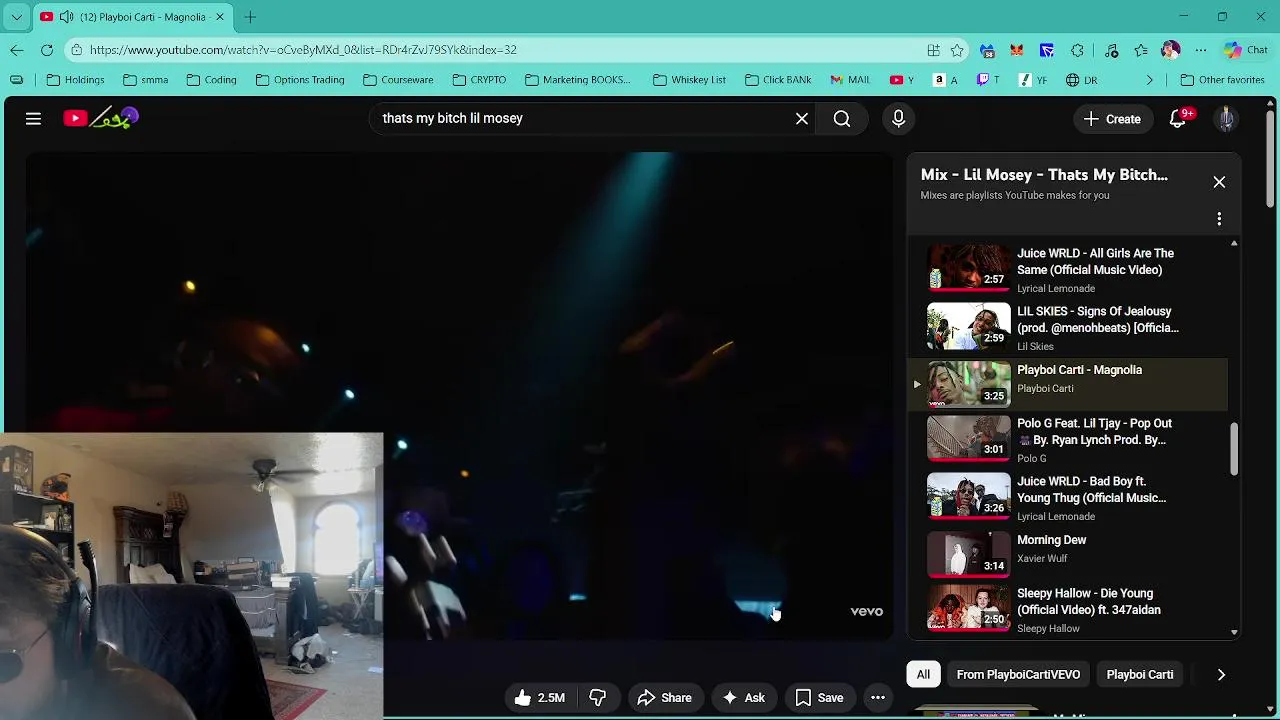Open the Create button
This screenshot has height=720, width=1280.
1112,119
